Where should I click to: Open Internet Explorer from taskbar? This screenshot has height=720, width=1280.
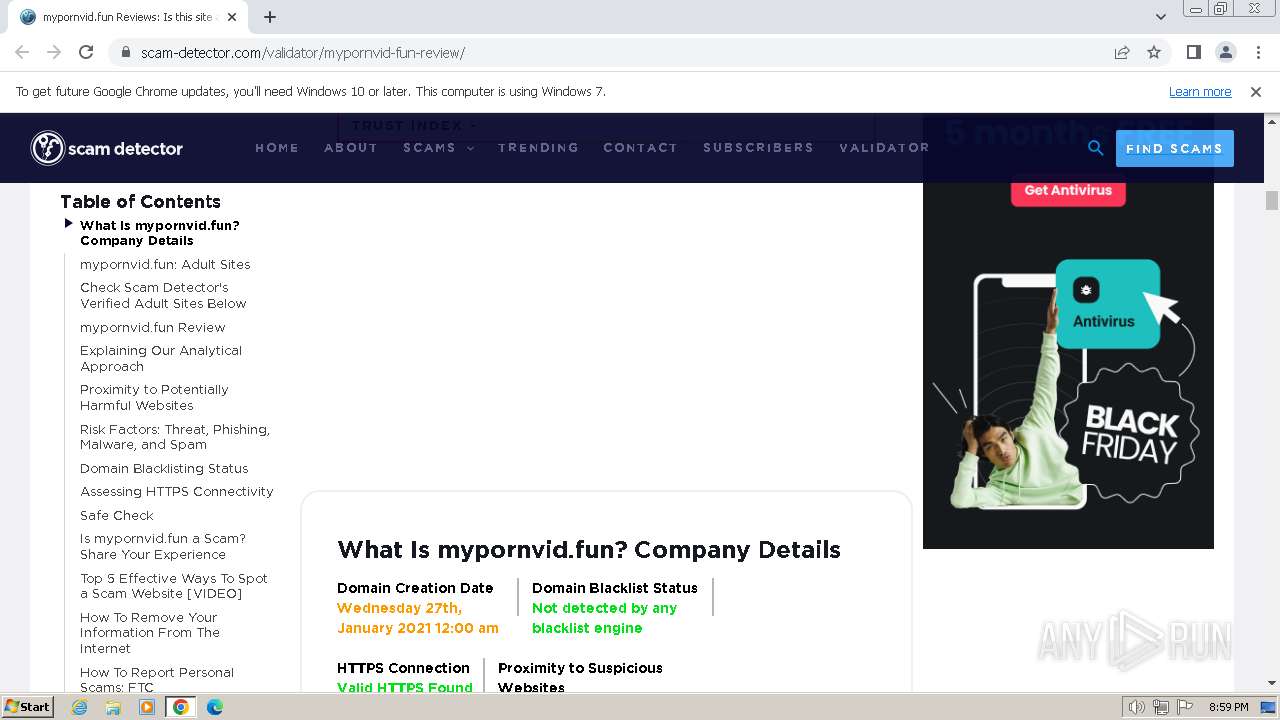click(80, 707)
